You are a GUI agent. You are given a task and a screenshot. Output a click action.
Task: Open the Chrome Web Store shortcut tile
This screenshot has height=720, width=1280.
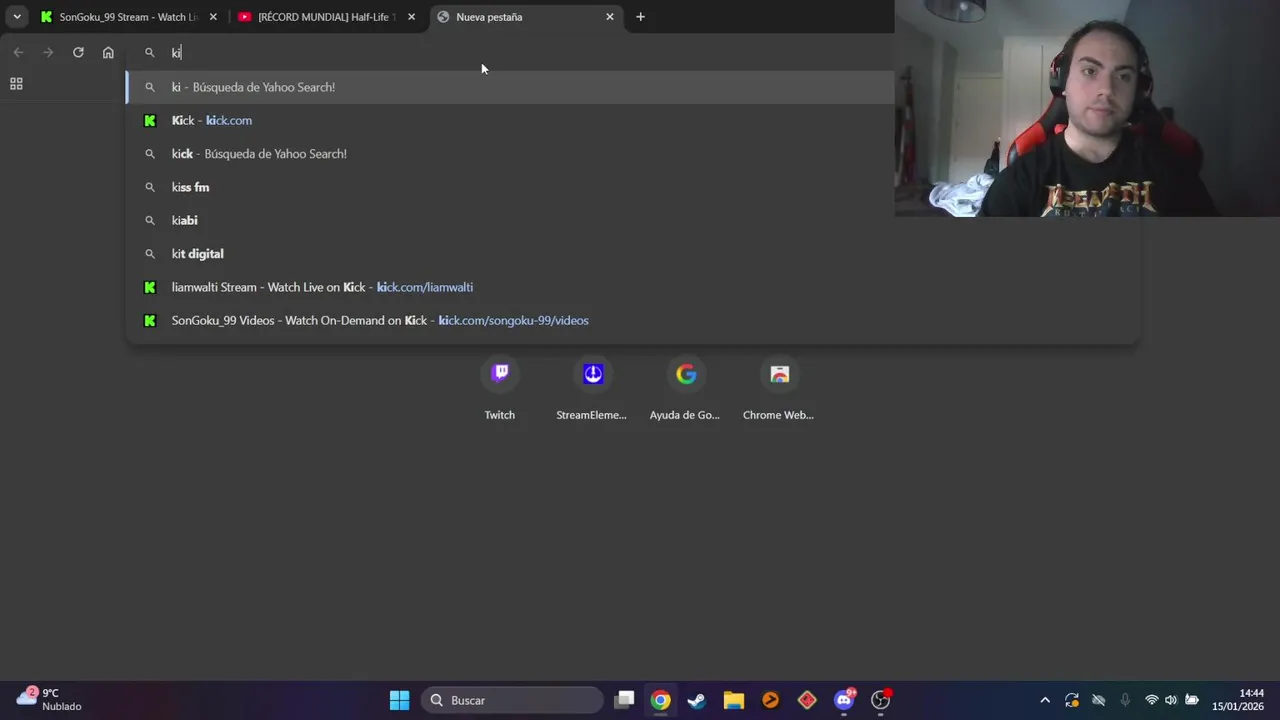(x=778, y=388)
